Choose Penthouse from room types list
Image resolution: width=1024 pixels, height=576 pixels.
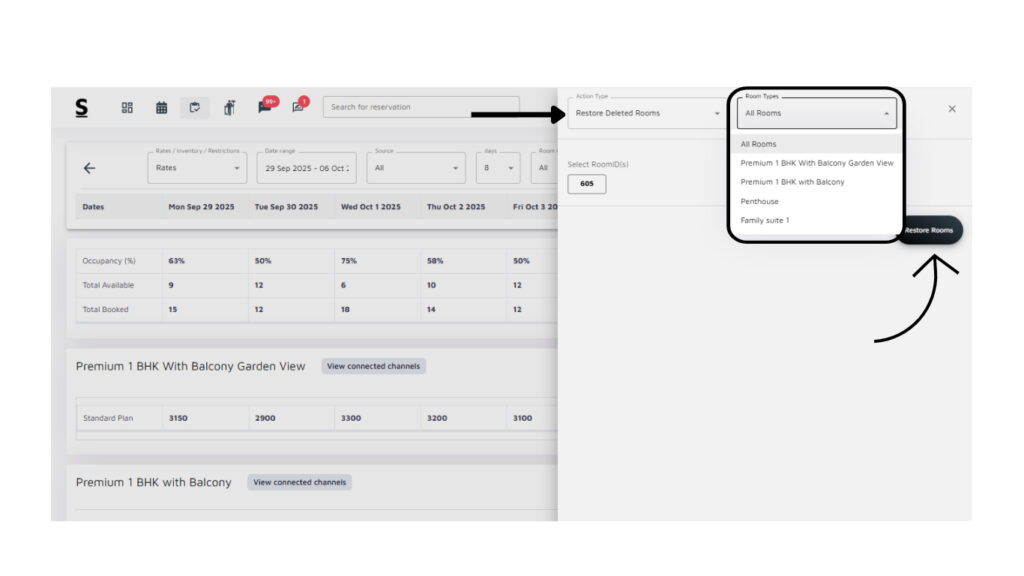point(760,201)
